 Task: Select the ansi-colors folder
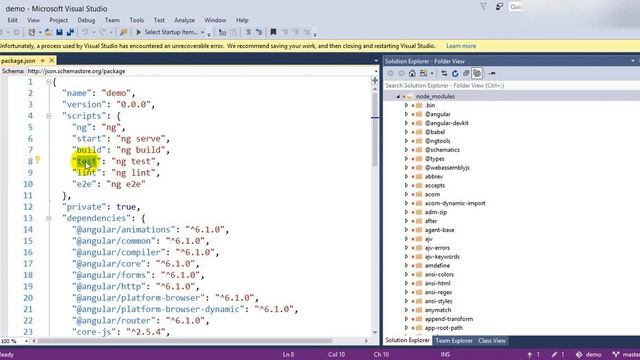[439, 275]
